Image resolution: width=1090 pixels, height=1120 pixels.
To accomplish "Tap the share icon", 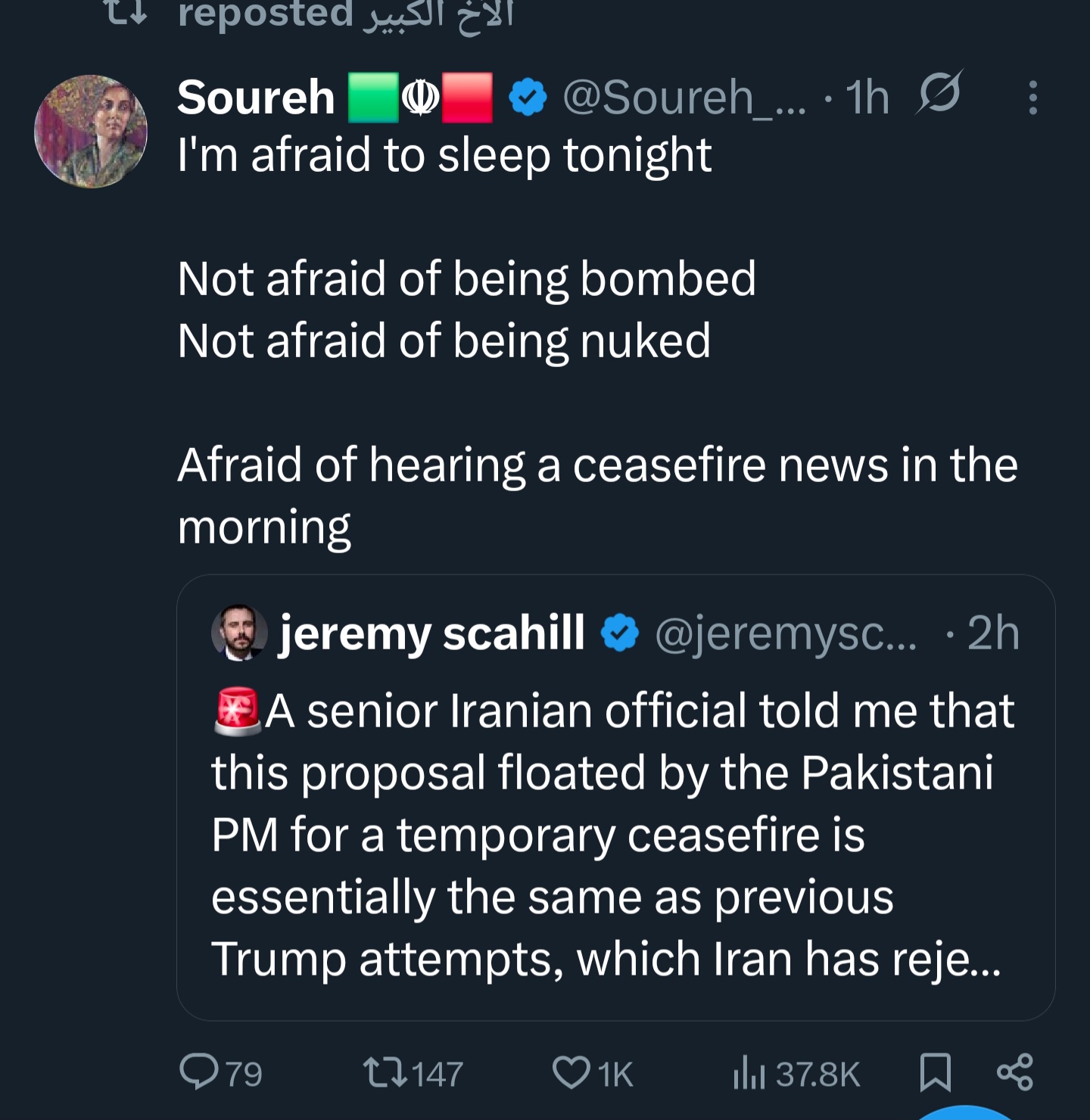I will (x=1014, y=1072).
